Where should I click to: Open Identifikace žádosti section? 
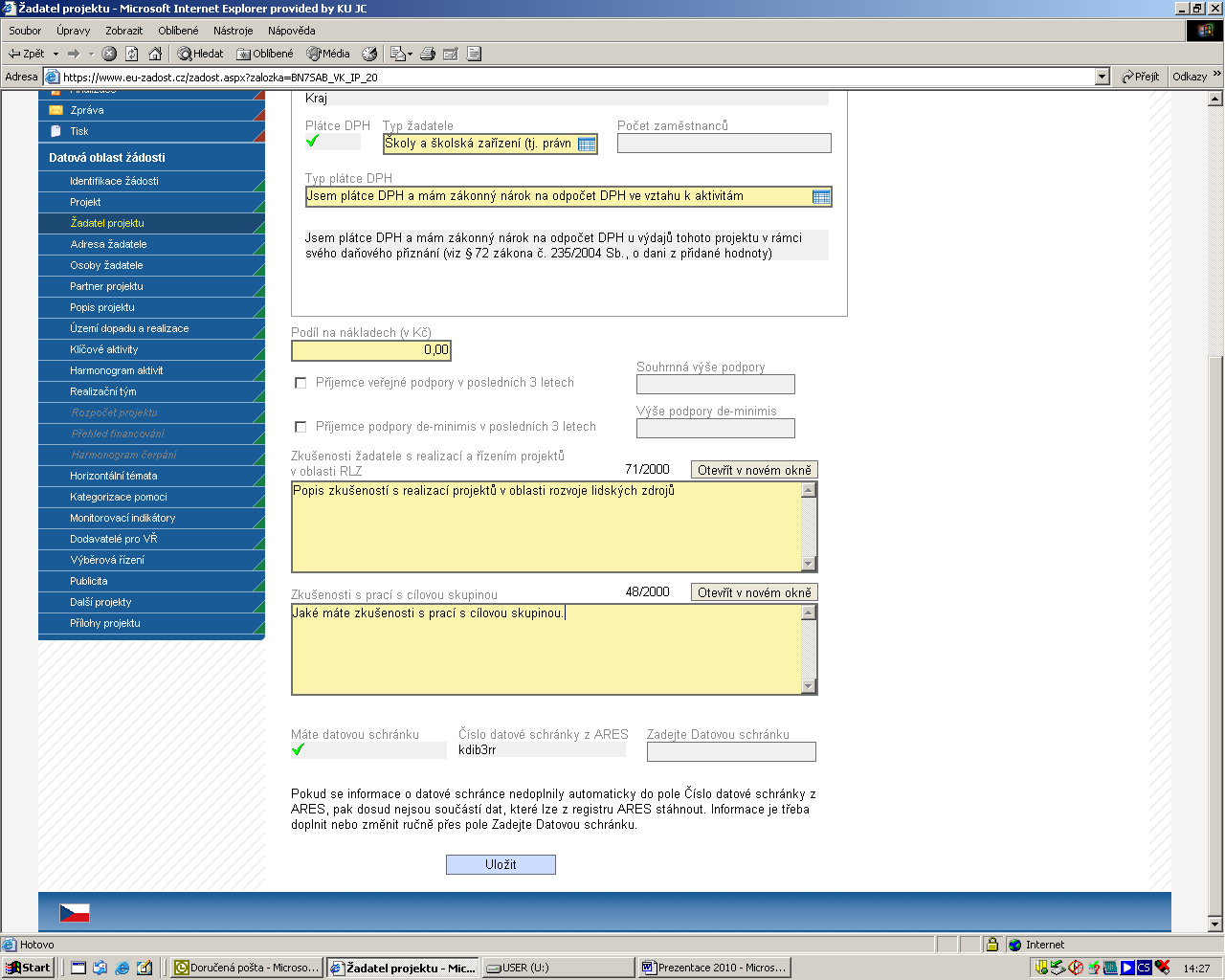151,181
